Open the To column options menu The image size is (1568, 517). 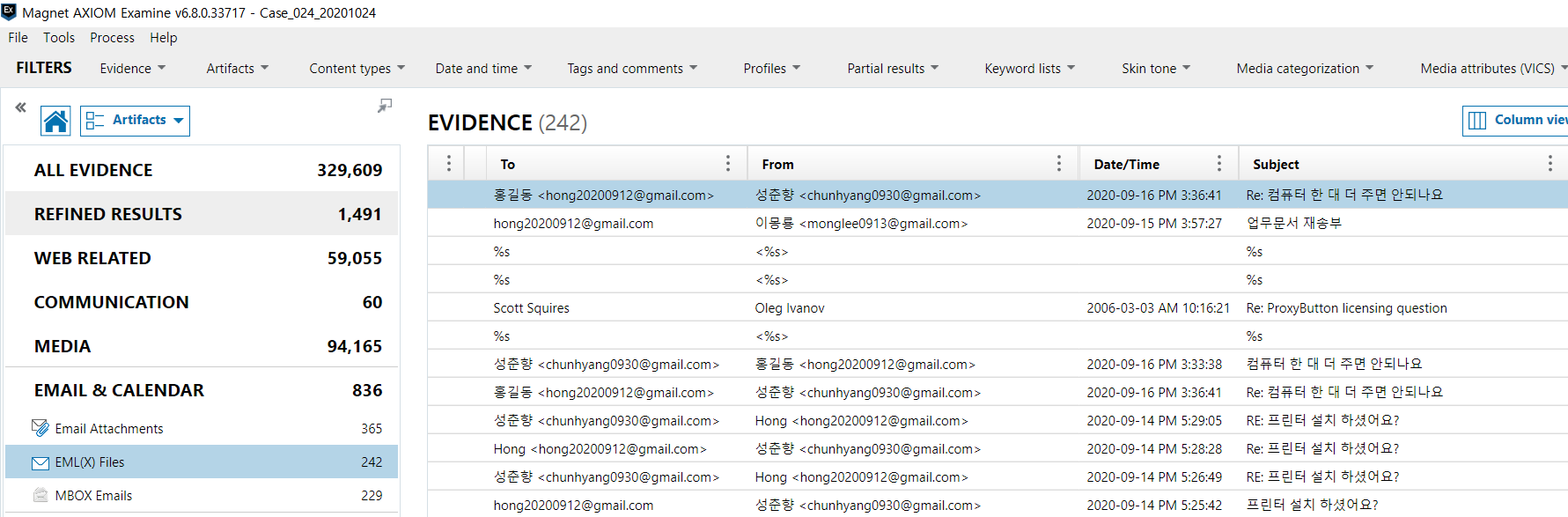click(x=728, y=164)
